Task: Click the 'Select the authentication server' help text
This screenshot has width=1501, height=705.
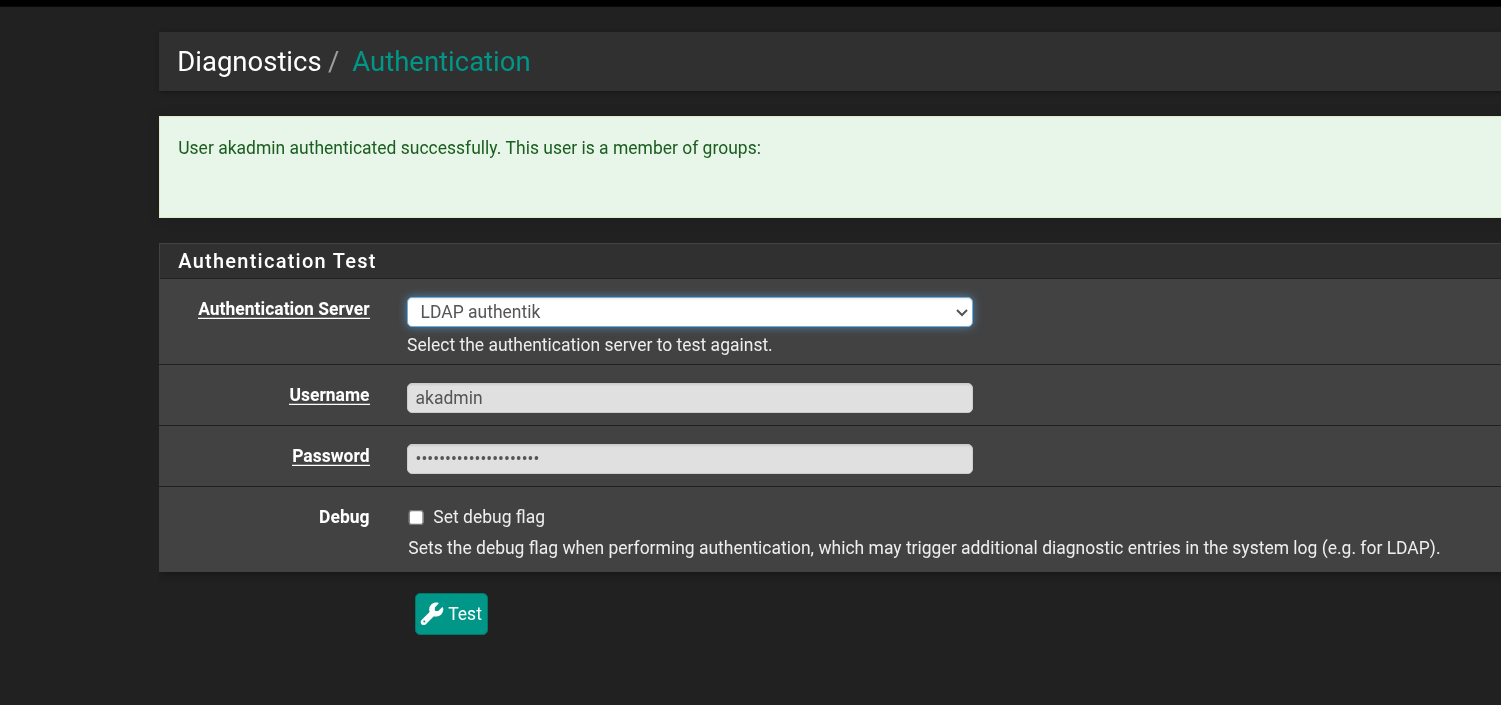Action: click(590, 345)
